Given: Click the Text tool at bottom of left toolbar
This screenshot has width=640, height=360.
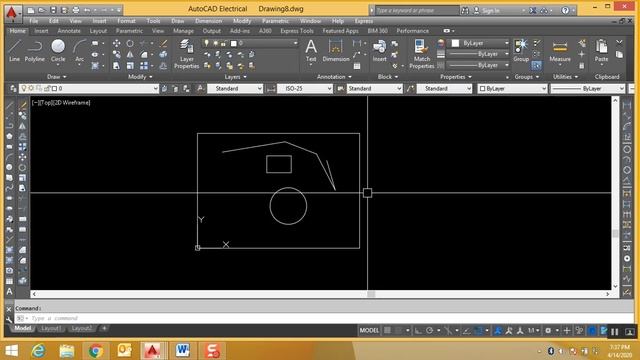Looking at the screenshot, I should (9, 291).
